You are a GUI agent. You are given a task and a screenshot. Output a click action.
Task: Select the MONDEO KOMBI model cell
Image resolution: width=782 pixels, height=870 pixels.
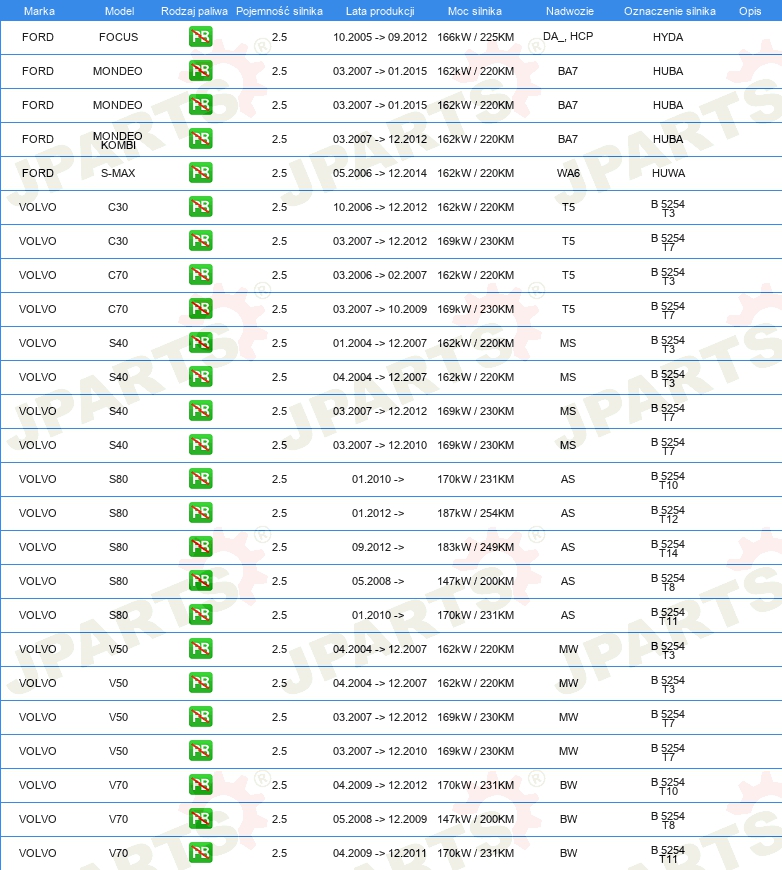[118, 140]
